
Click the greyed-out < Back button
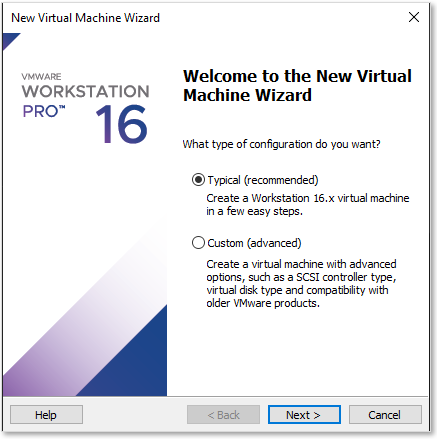click(223, 415)
